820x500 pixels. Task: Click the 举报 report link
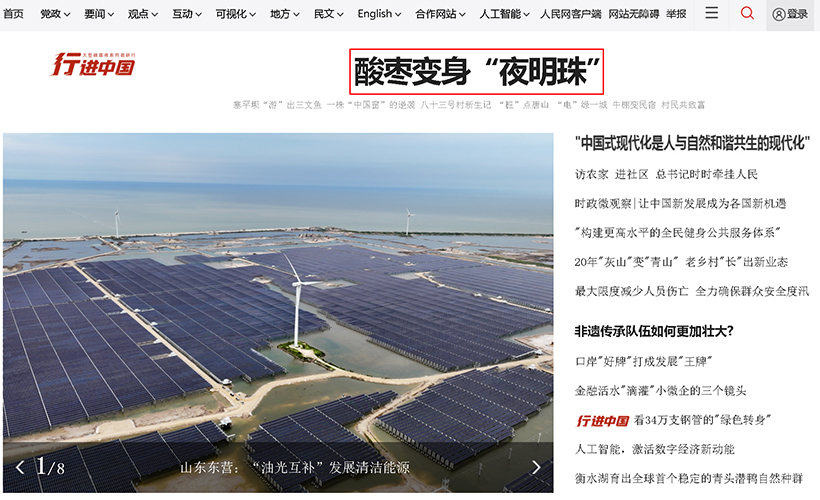(677, 14)
